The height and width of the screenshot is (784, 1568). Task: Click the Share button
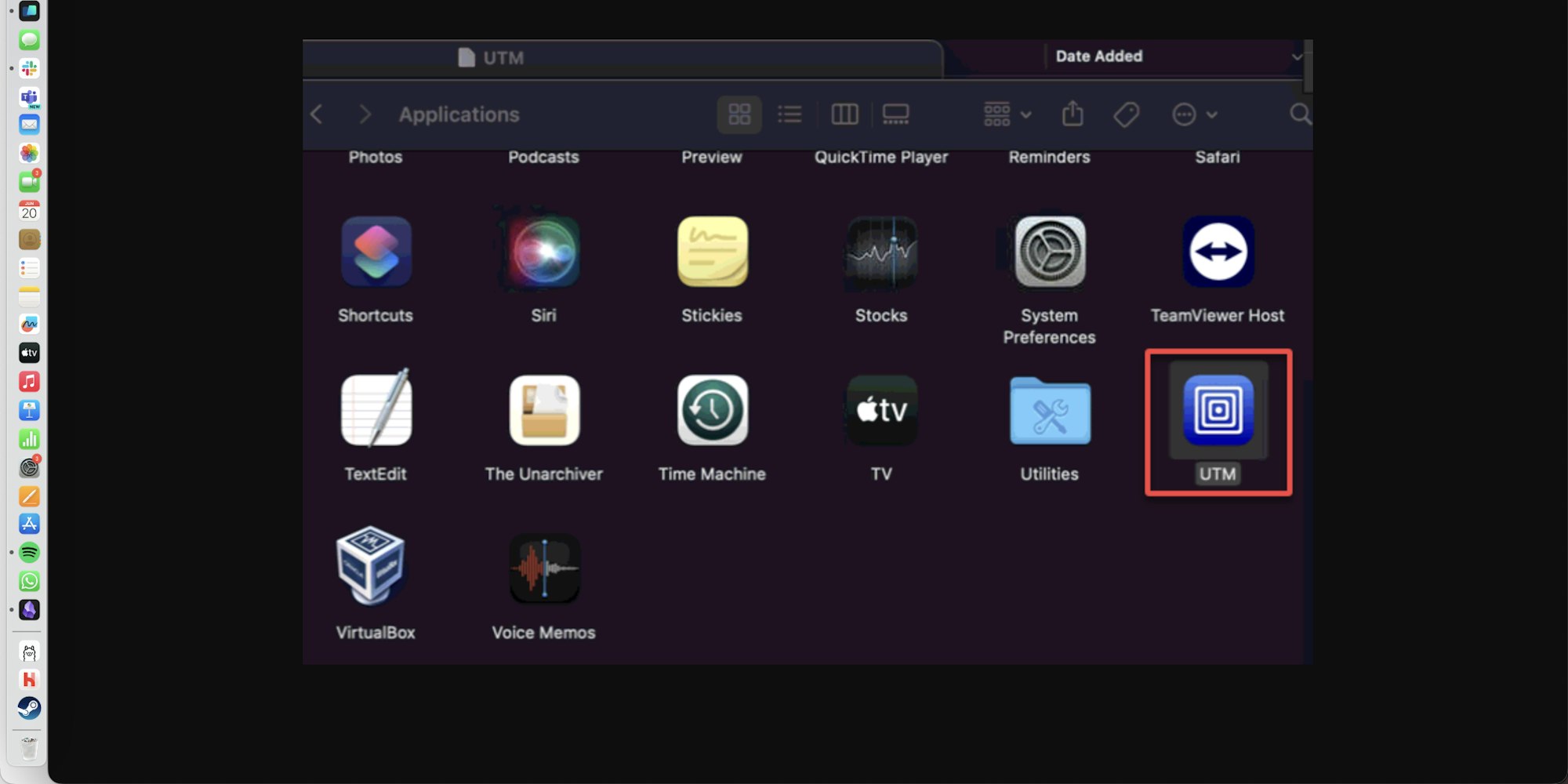[1073, 114]
